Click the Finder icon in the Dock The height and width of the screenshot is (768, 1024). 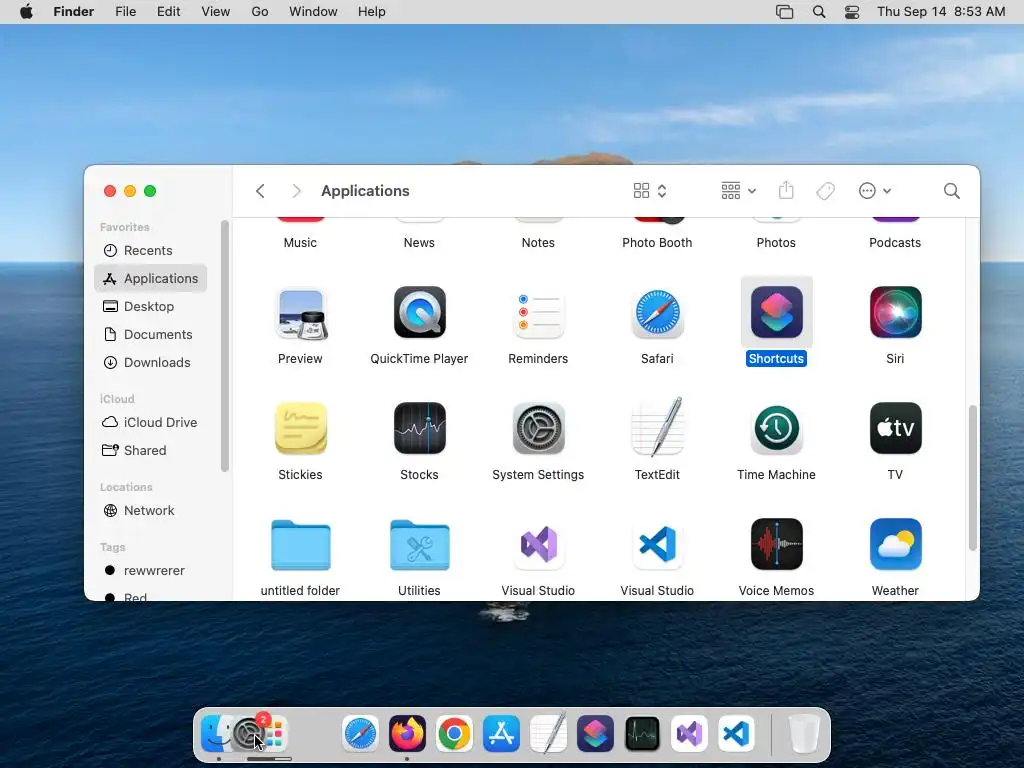[214, 733]
